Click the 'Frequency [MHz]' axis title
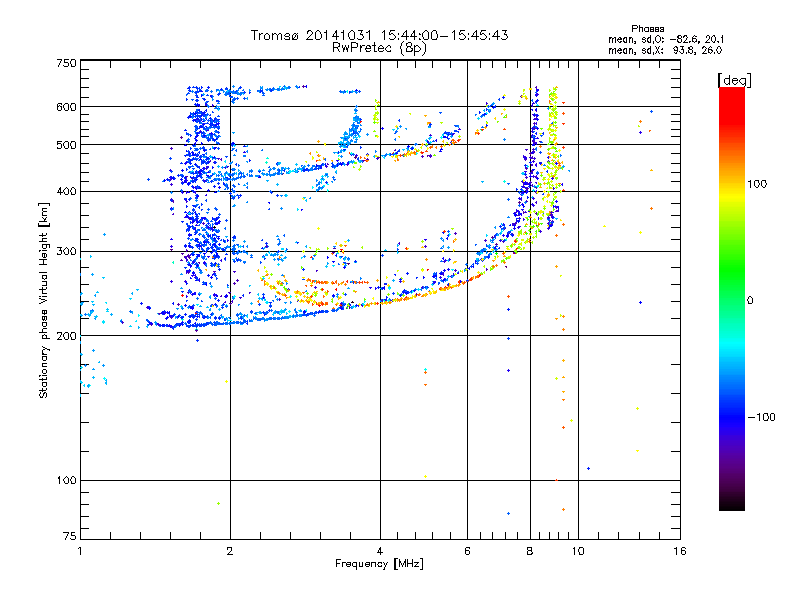 (379, 564)
